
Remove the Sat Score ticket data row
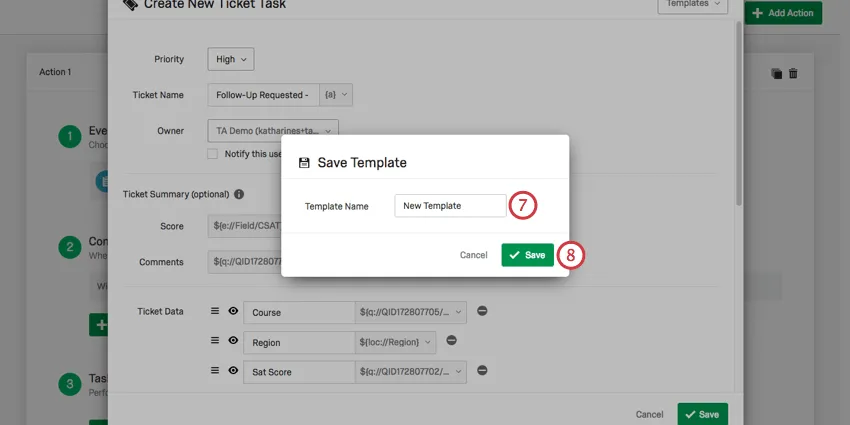(x=482, y=371)
